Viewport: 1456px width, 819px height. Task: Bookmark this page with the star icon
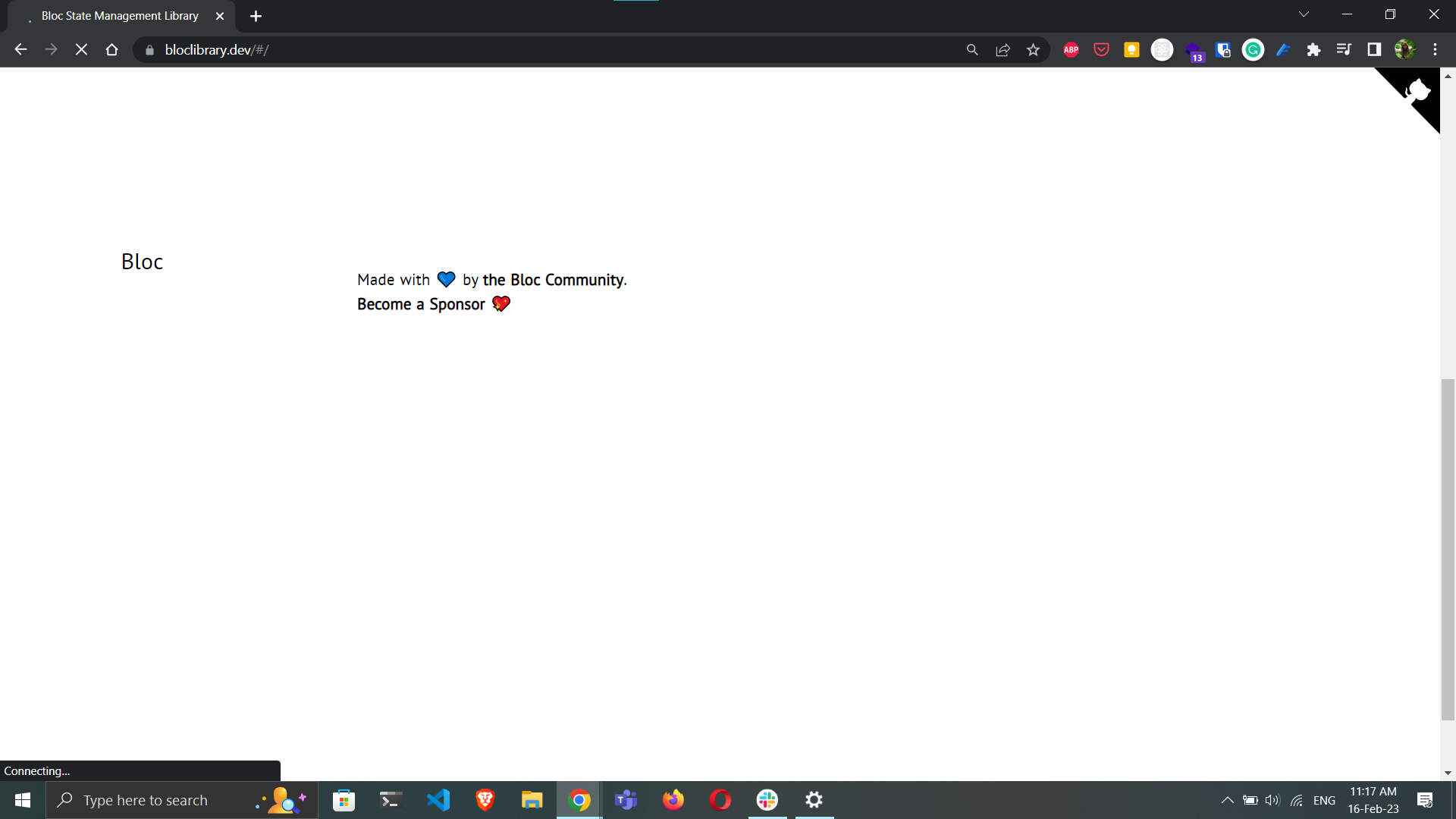(x=1033, y=49)
